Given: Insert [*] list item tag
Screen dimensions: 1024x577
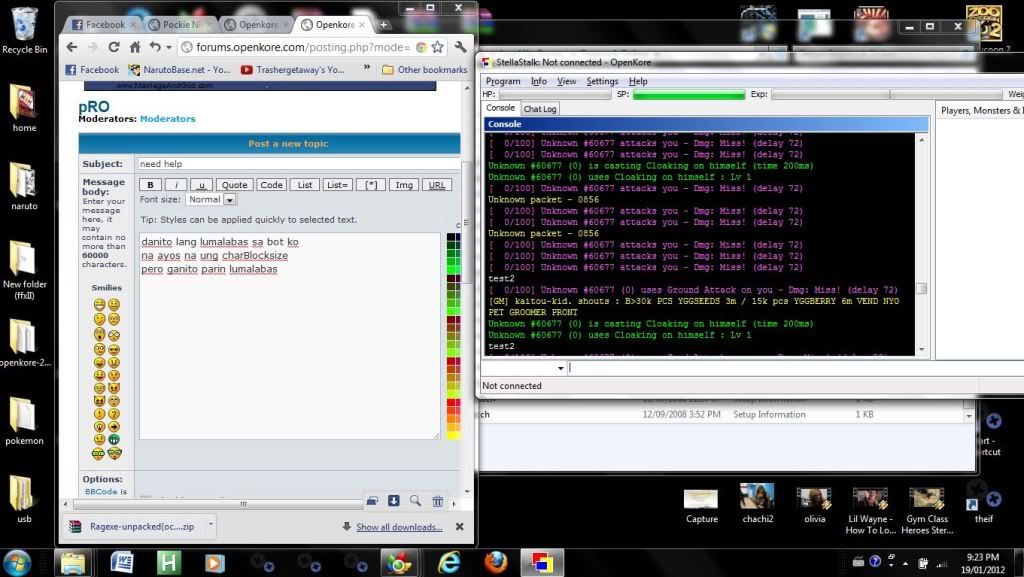Looking at the screenshot, I should coord(371,185).
